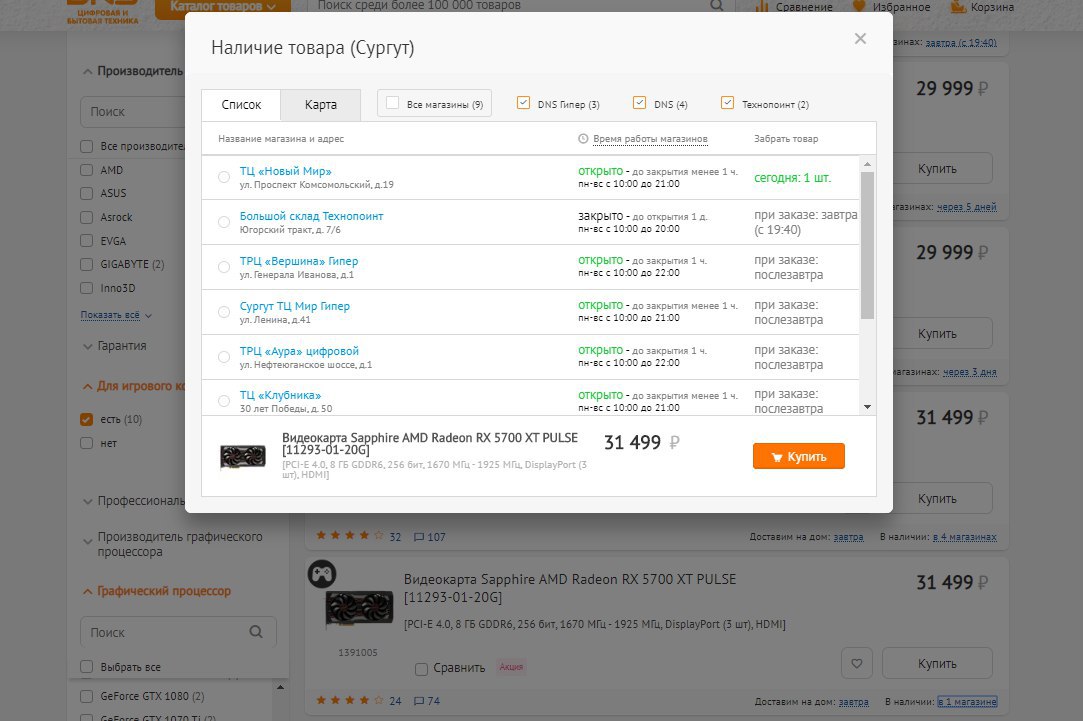Click the favorite heart button on product
Screen dimensions: 1083x721
(x=856, y=664)
